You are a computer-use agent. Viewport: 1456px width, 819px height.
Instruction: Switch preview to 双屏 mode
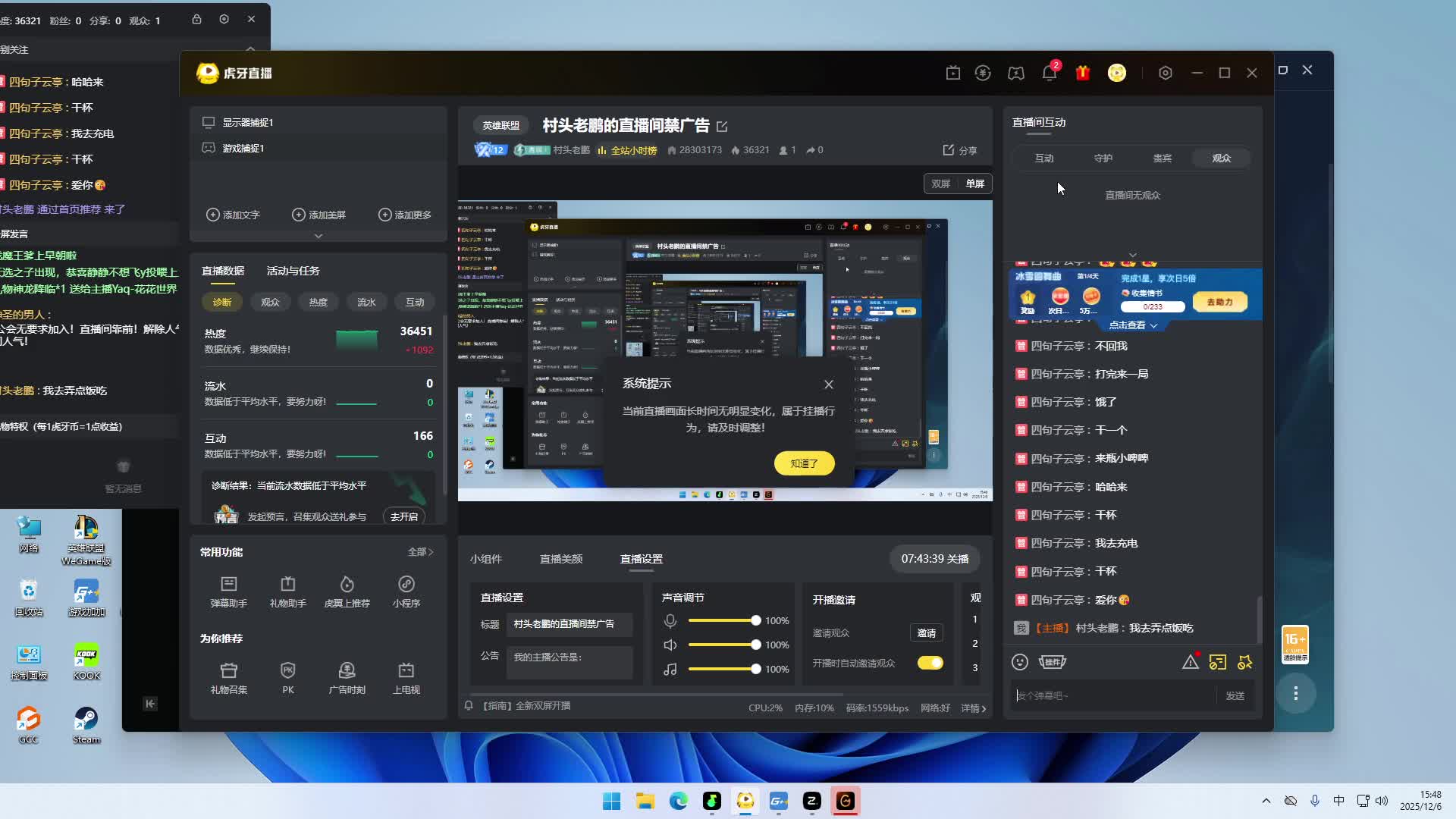(940, 184)
